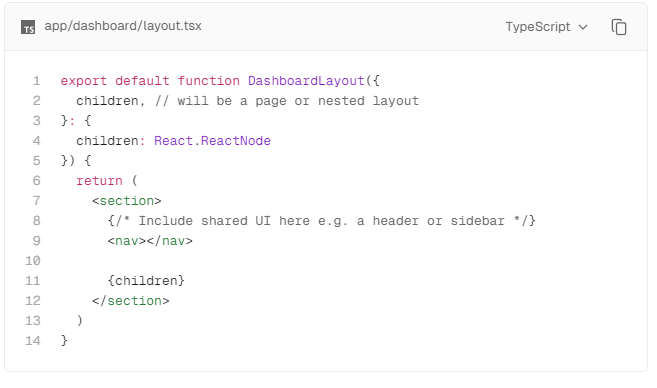Click the 'export default function' keywords
The height and width of the screenshot is (388, 657).
(150, 80)
